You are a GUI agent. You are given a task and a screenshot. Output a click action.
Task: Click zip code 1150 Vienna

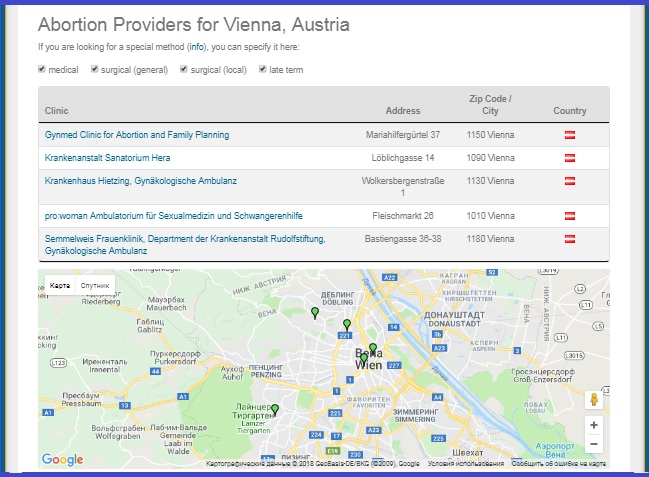490,135
